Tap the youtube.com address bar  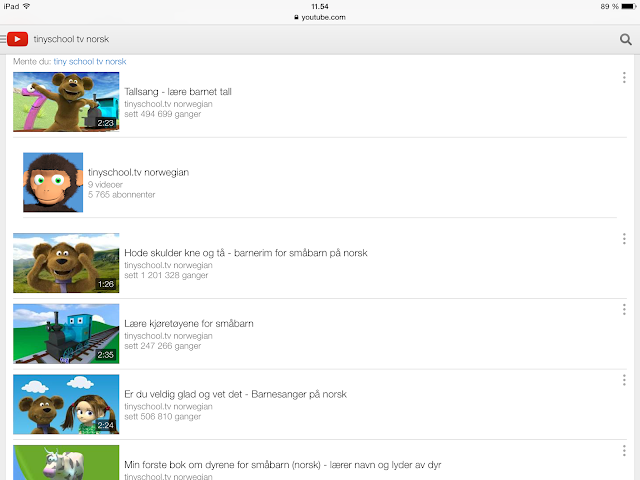320,17
